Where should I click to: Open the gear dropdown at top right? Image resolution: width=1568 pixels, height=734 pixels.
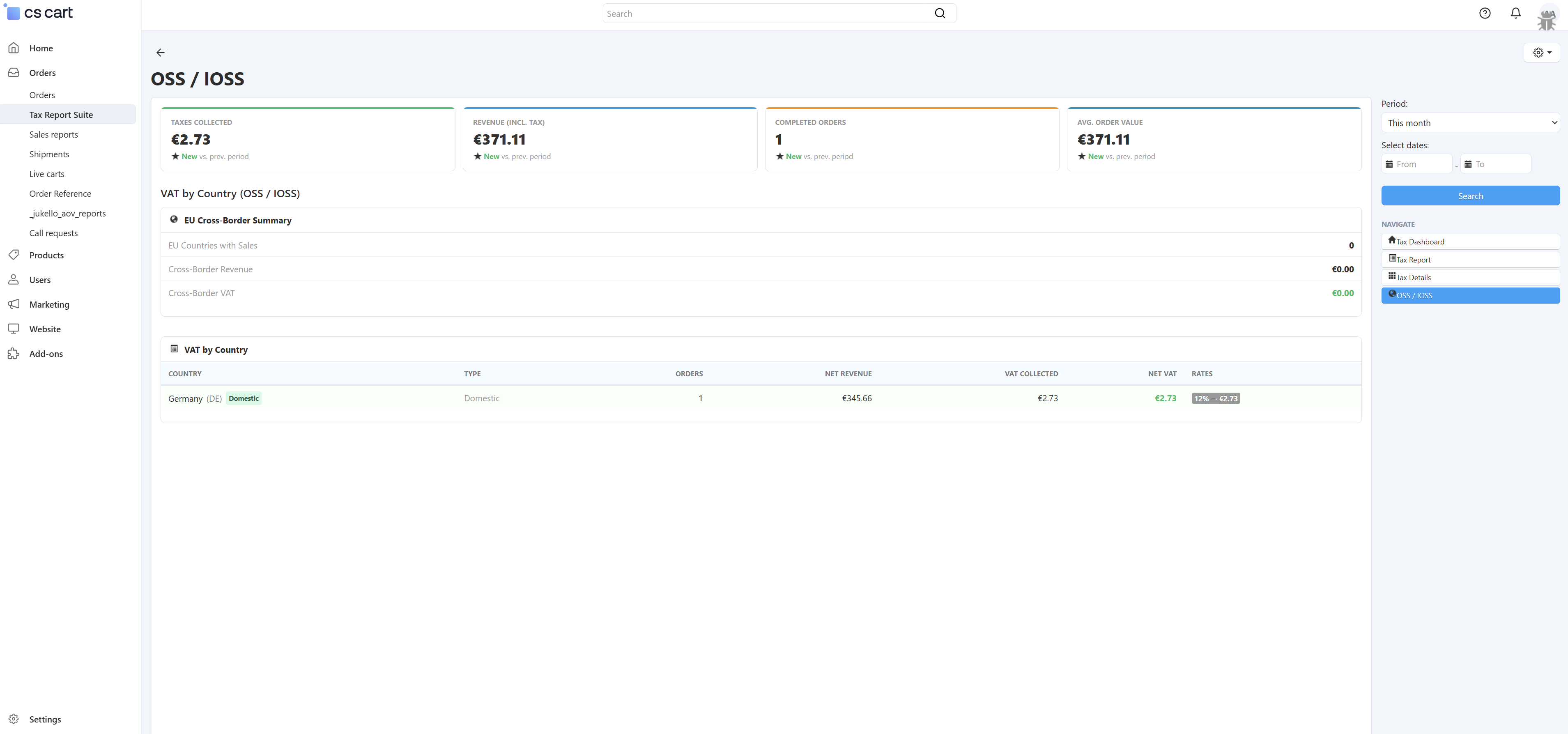1542,53
